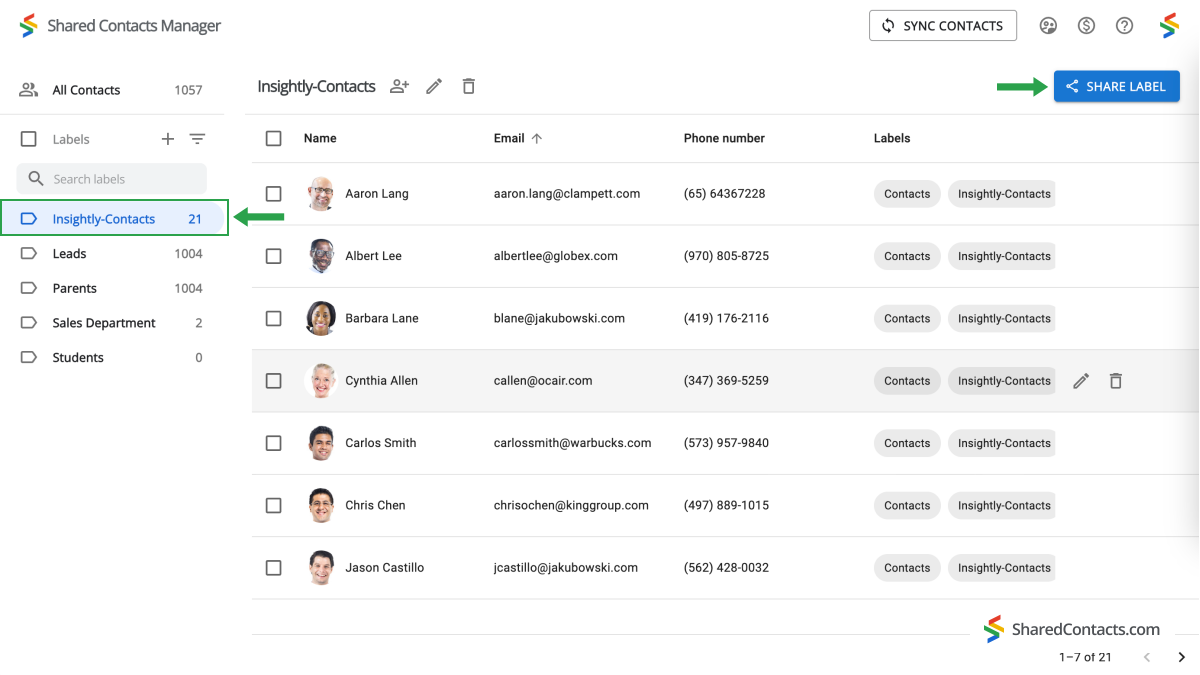1200x675 pixels.
Task: Select Albert Lee's row checkbox
Action: [273, 256]
